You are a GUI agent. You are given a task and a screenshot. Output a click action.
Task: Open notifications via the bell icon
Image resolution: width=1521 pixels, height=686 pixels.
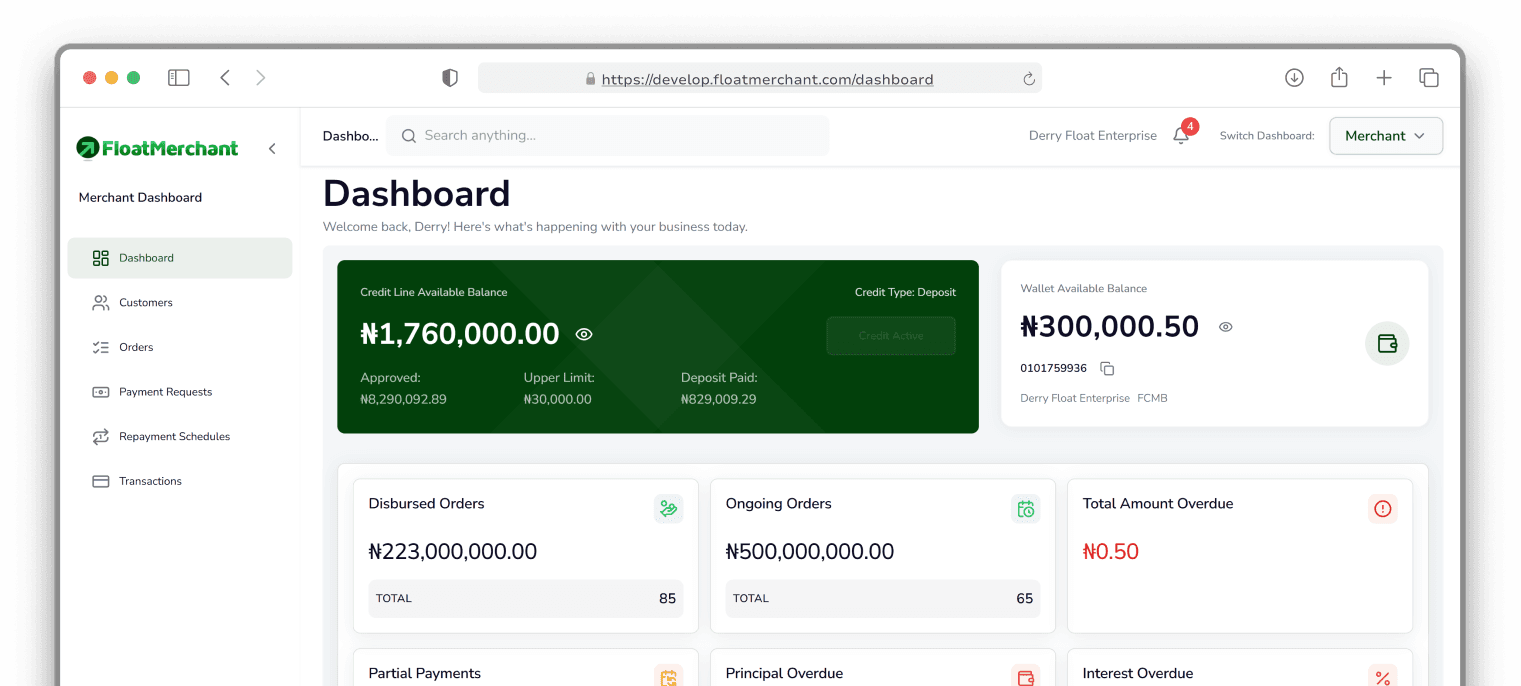click(1180, 135)
